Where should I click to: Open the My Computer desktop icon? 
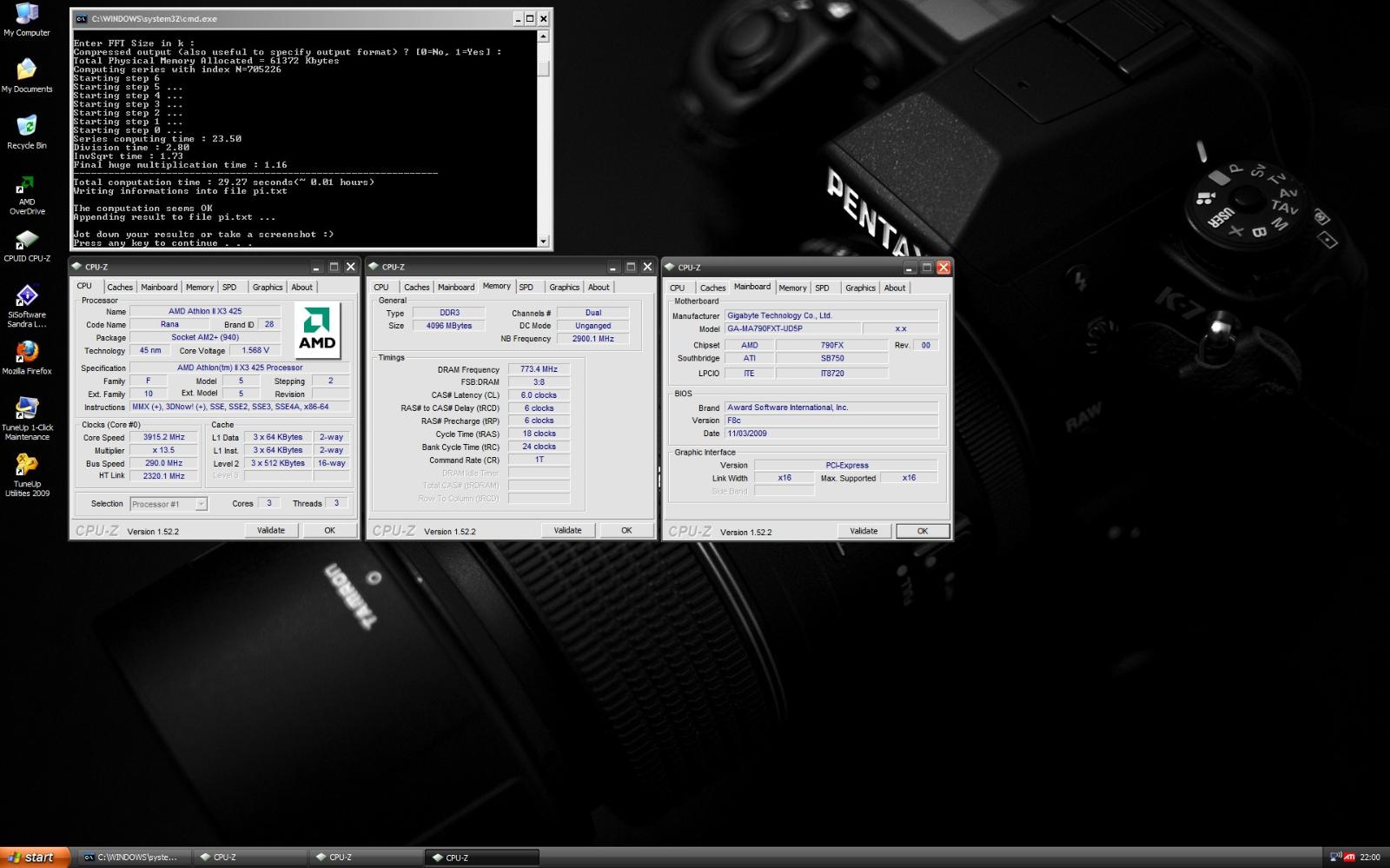point(27,19)
